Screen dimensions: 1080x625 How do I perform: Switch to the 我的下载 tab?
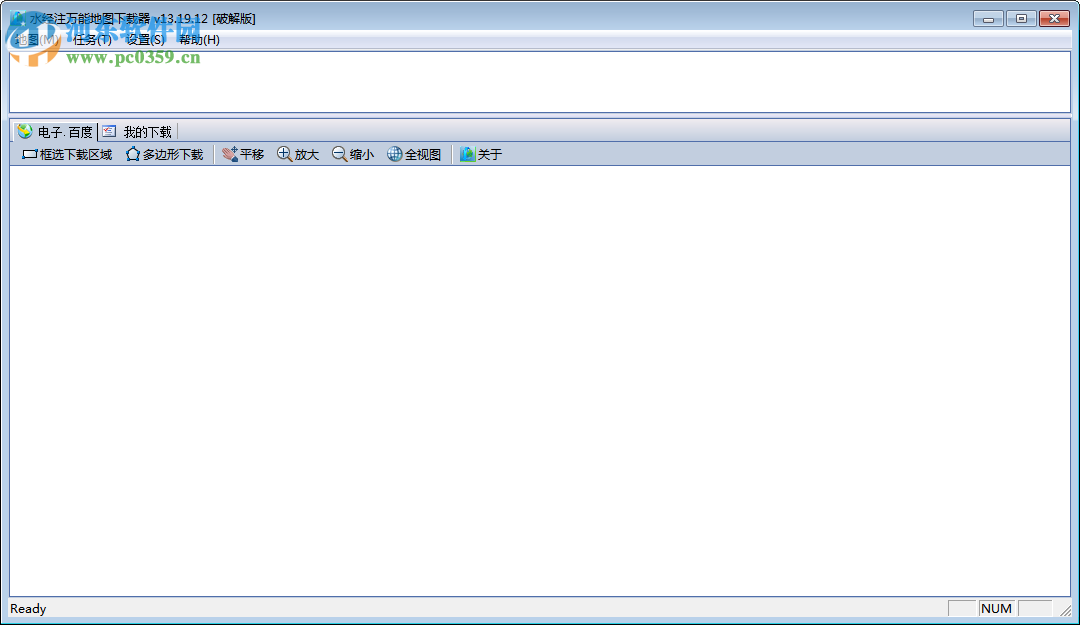pos(138,132)
